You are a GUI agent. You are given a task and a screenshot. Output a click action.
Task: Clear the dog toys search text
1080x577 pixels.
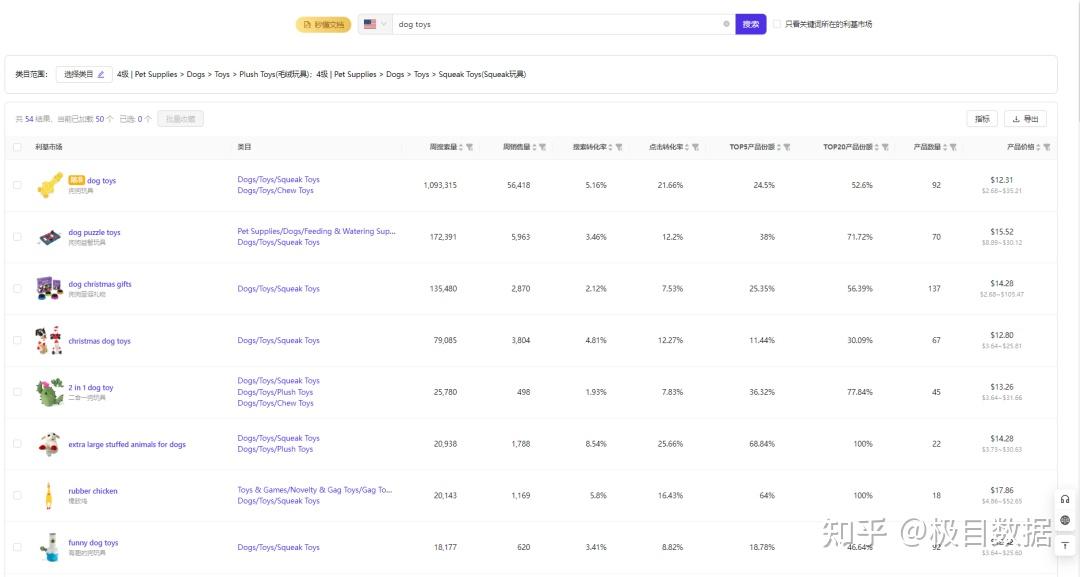click(726, 24)
